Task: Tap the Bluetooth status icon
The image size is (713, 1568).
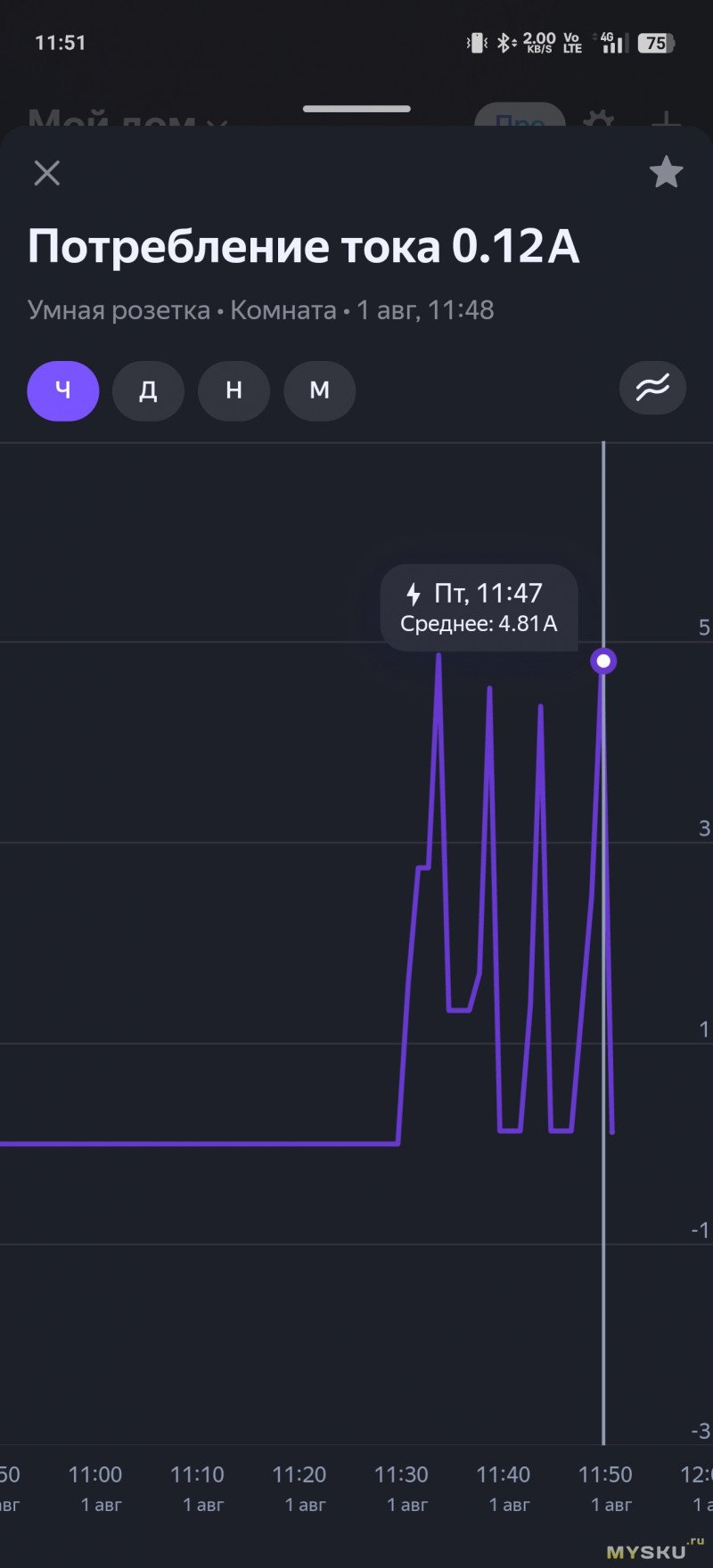Action: point(505,43)
